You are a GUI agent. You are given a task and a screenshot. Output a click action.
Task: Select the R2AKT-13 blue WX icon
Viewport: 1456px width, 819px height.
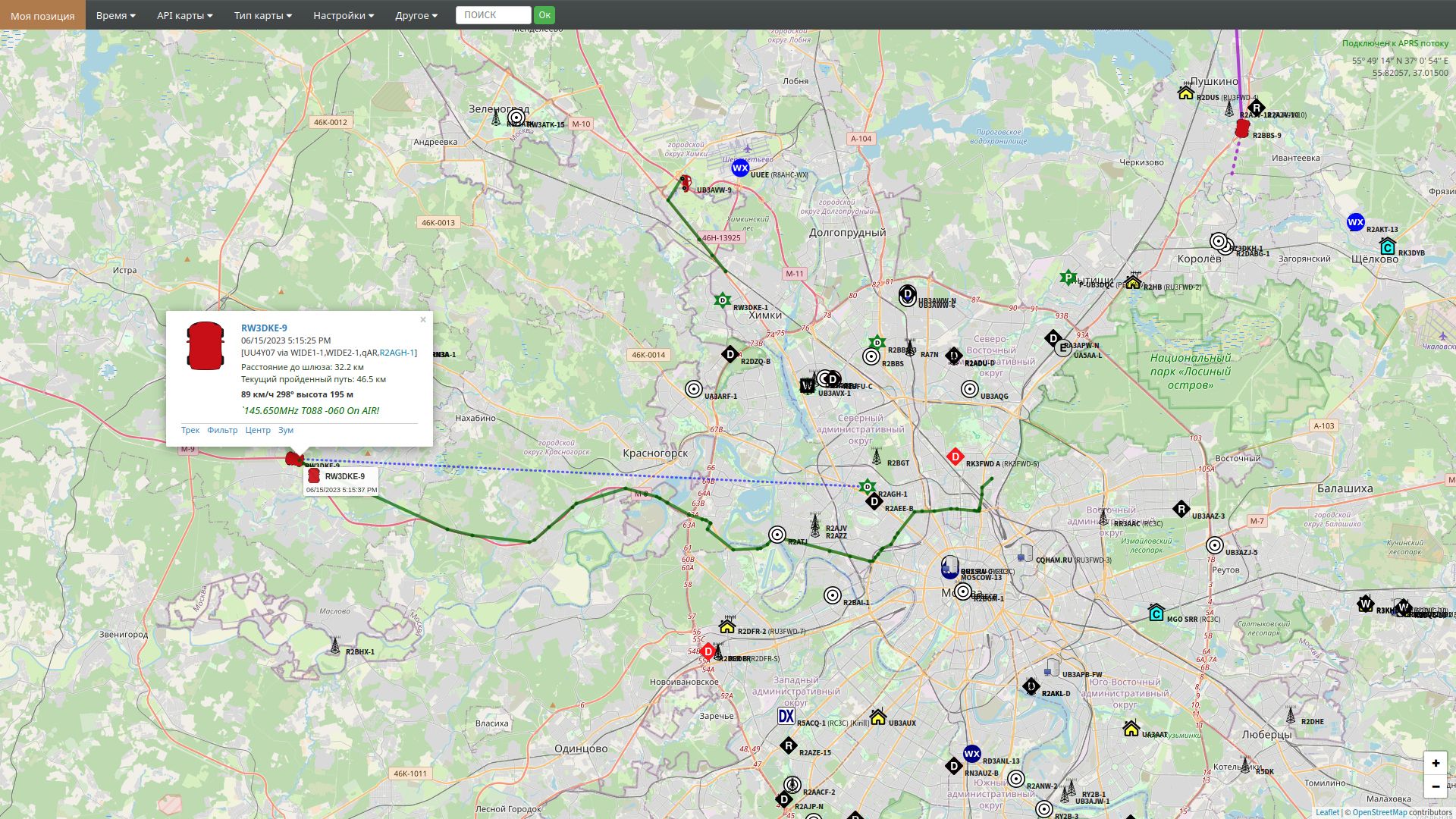point(1355,222)
